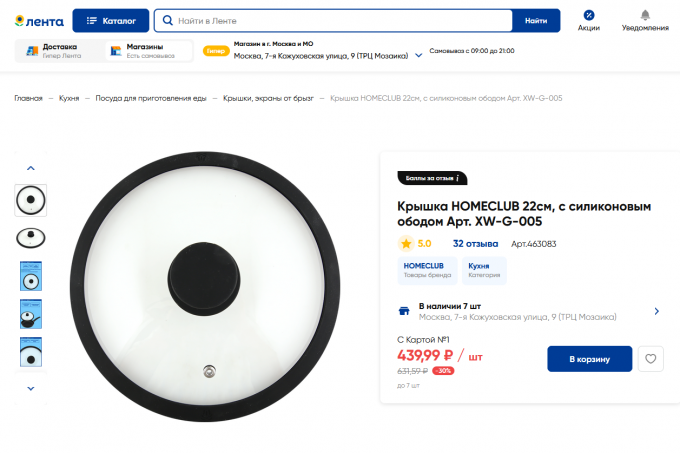680x453 pixels.
Task: Select the second lid thumbnail image
Action: pyautogui.click(x=31, y=238)
